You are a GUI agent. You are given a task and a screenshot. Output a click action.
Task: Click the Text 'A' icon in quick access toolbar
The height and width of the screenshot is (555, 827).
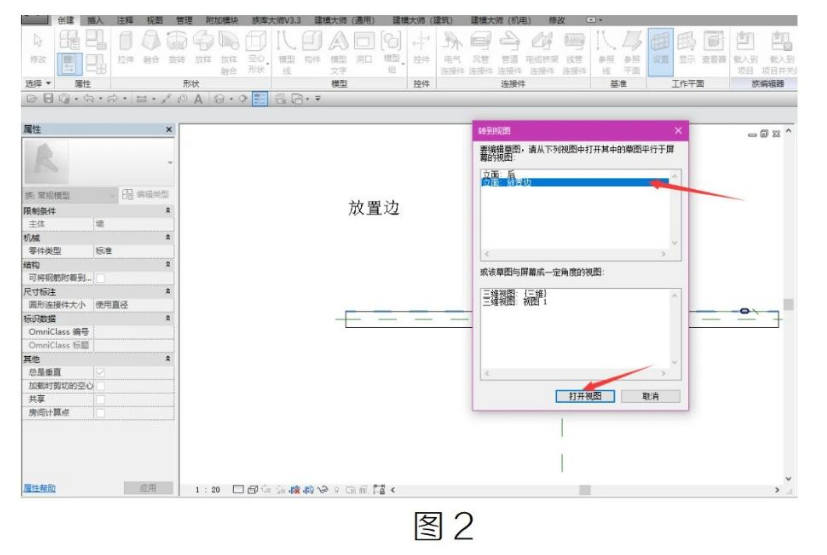click(x=198, y=99)
